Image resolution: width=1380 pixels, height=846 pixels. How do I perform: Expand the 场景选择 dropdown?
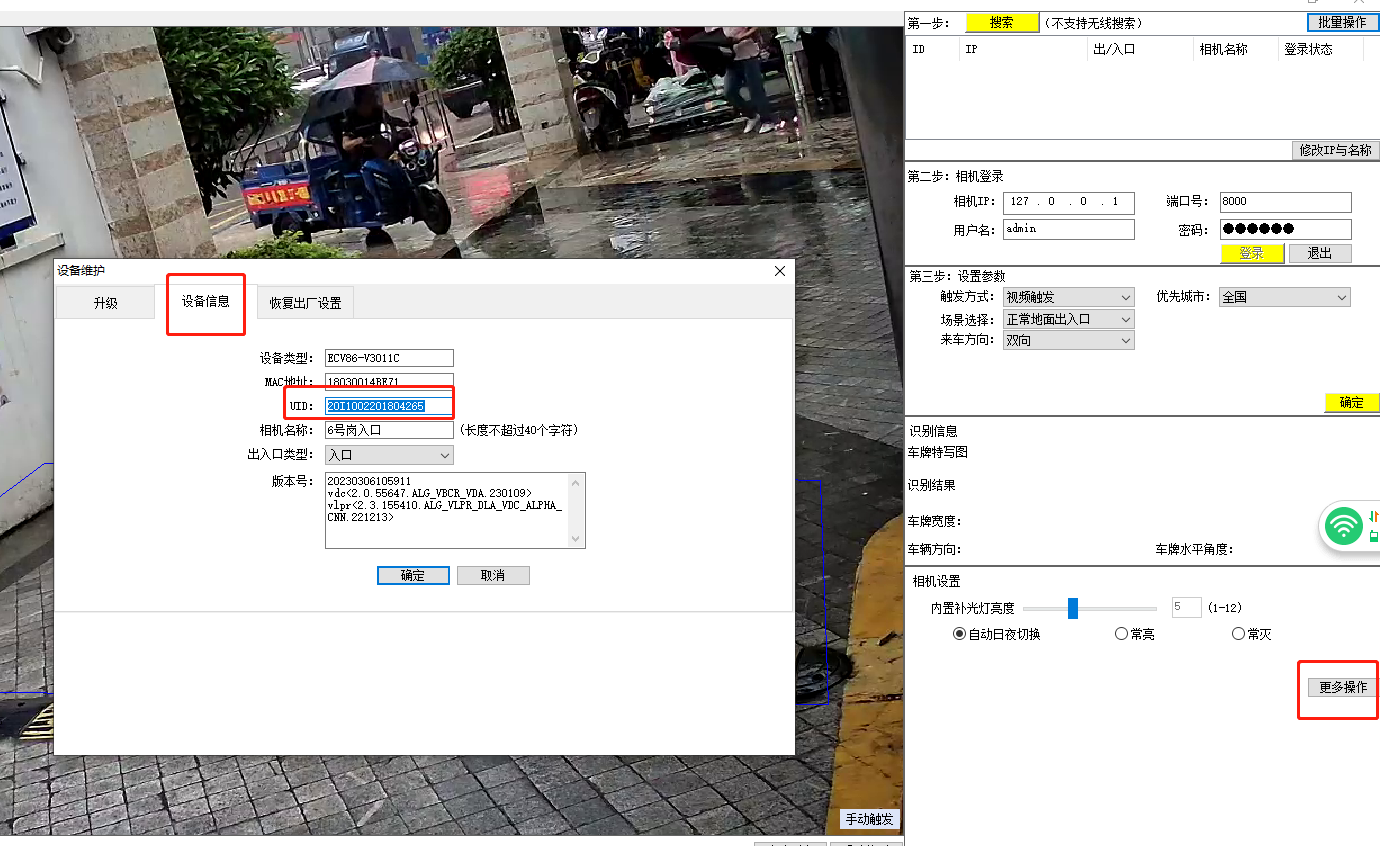pyautogui.click(x=1068, y=319)
